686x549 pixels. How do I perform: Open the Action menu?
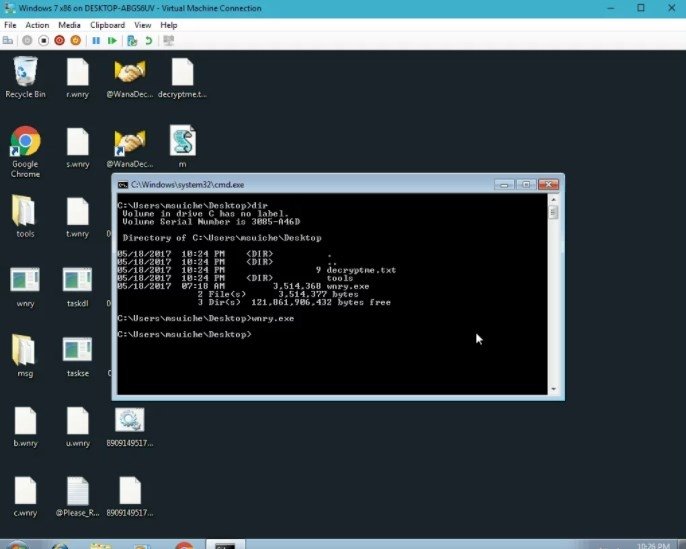[x=37, y=25]
